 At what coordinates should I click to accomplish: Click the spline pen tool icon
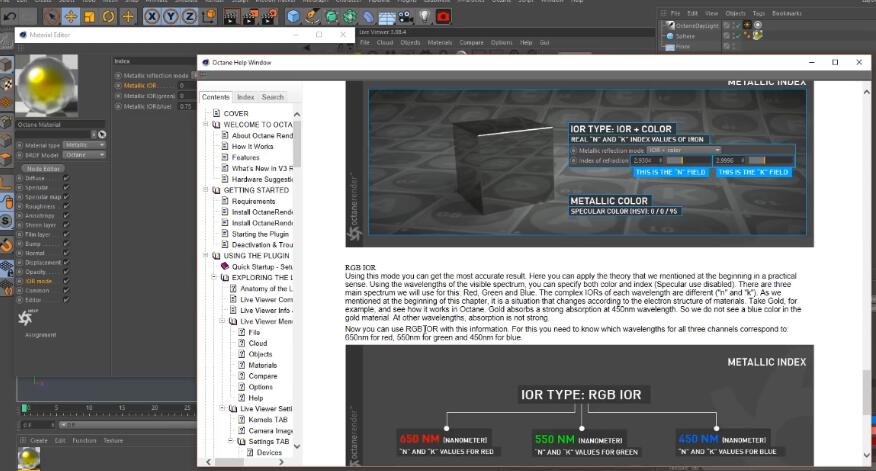click(x=312, y=17)
